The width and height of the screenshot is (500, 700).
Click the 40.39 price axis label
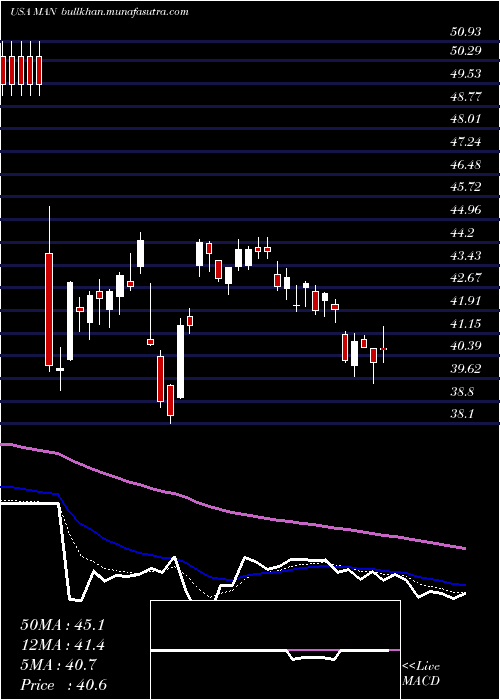(466, 346)
